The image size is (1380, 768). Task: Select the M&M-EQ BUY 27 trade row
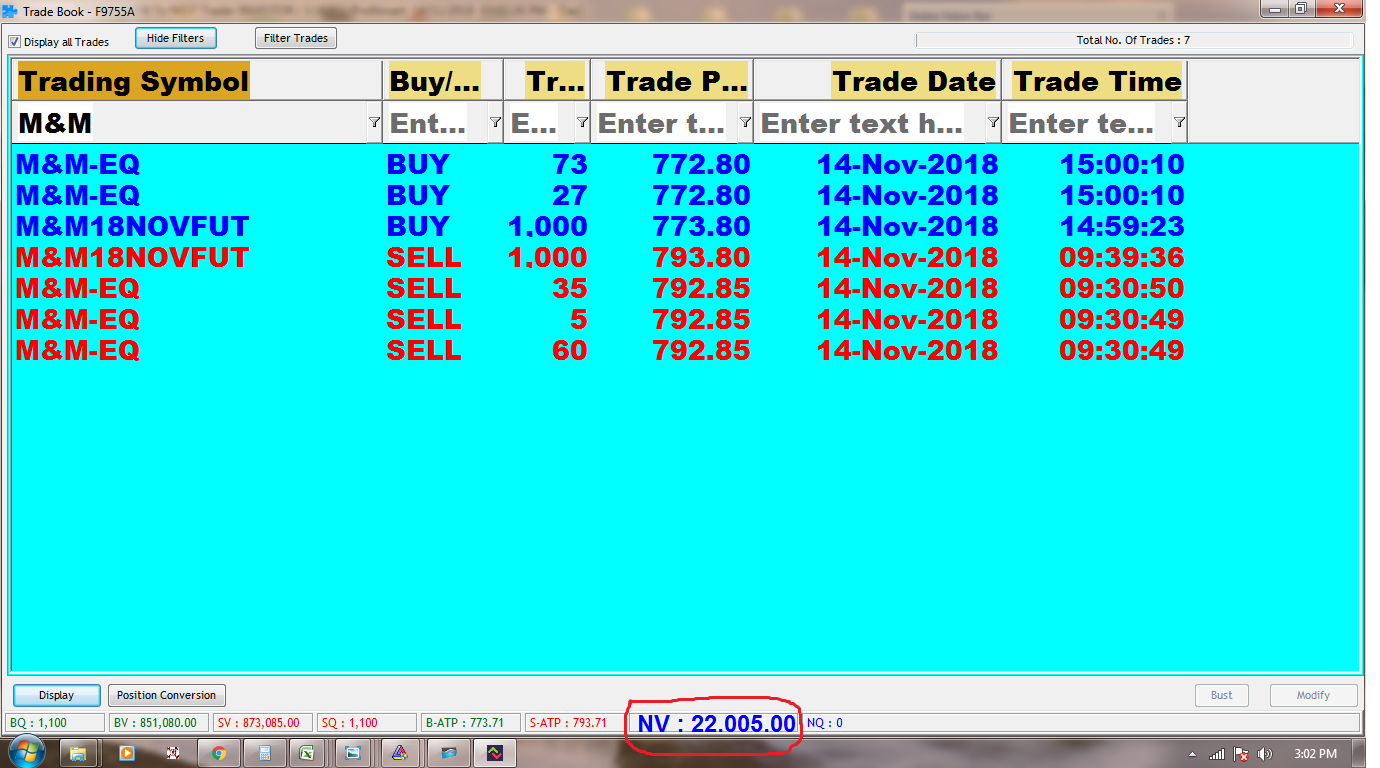pos(600,195)
